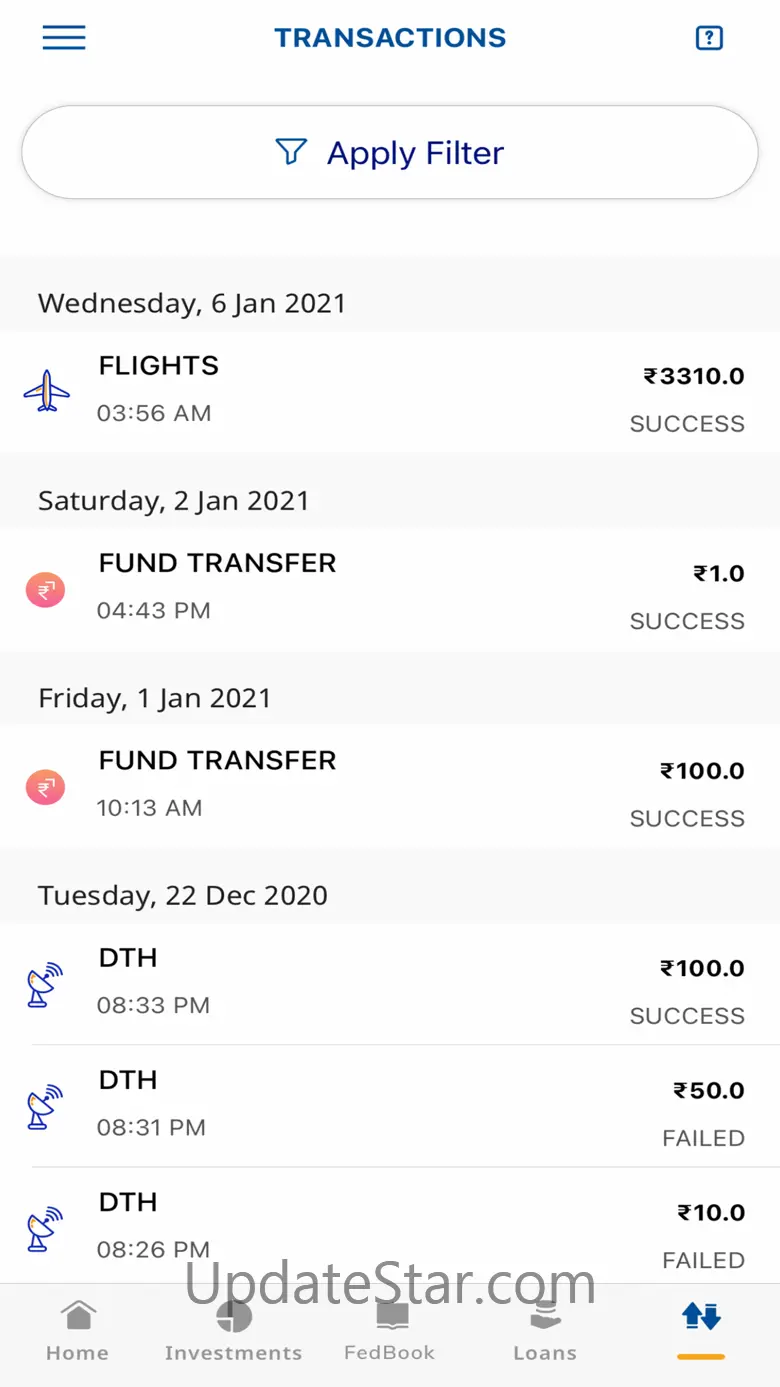Tap the airplane icon for FLIGHTS

(x=47, y=391)
